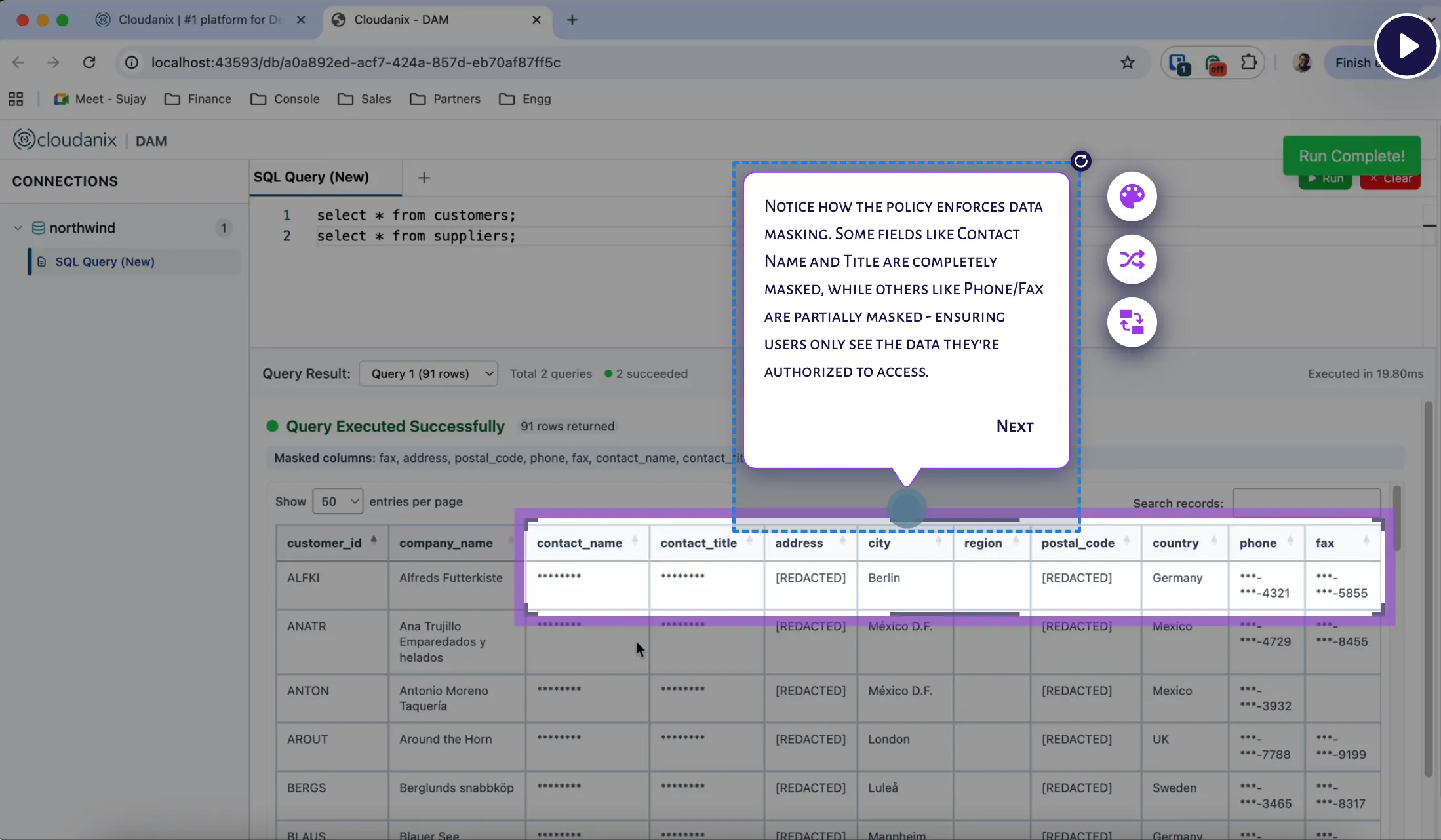Bookmark the page with the star icon

tap(1128, 62)
